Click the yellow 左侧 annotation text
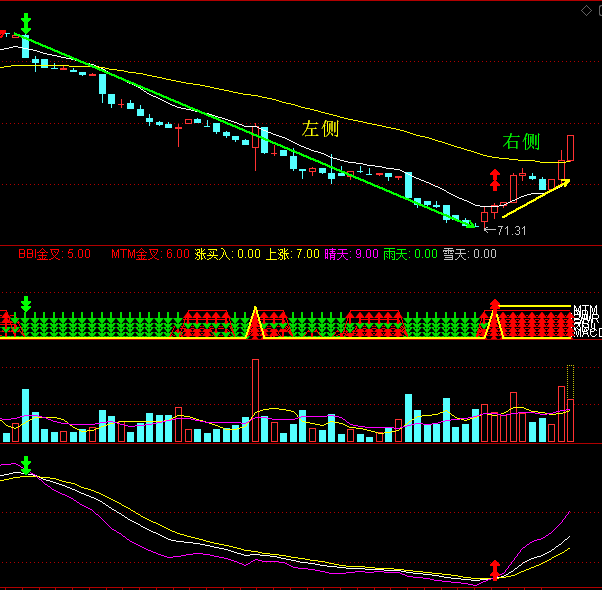Viewport: 602px width, 590px height. click(320, 129)
